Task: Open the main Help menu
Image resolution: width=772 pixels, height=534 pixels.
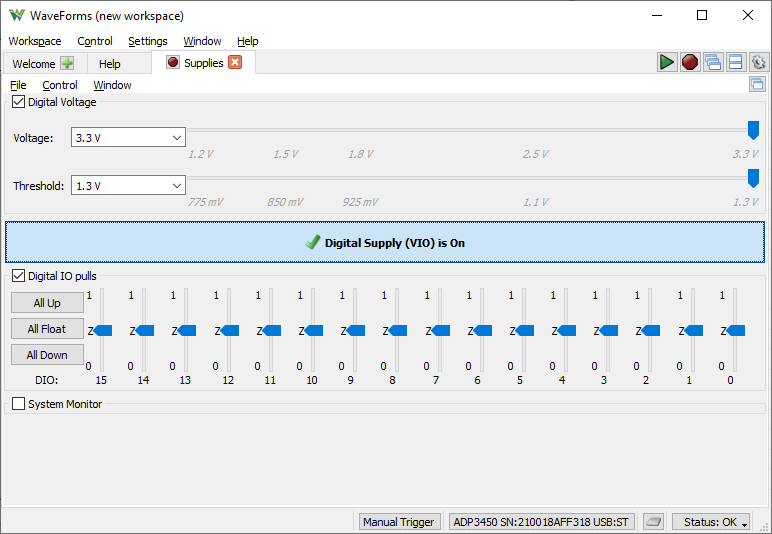Action: click(248, 41)
